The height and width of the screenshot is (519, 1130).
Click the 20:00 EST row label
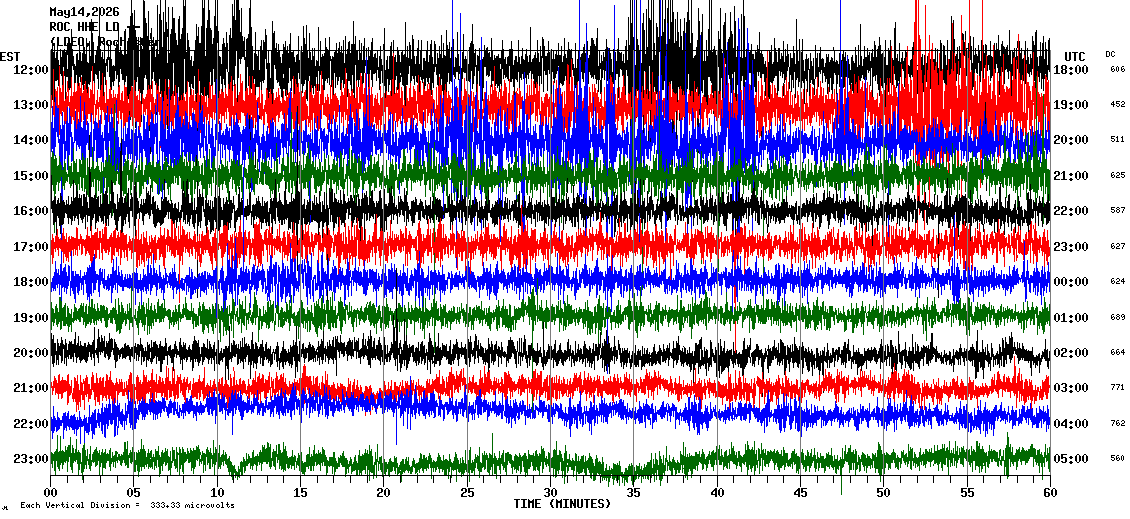[x=30, y=352]
